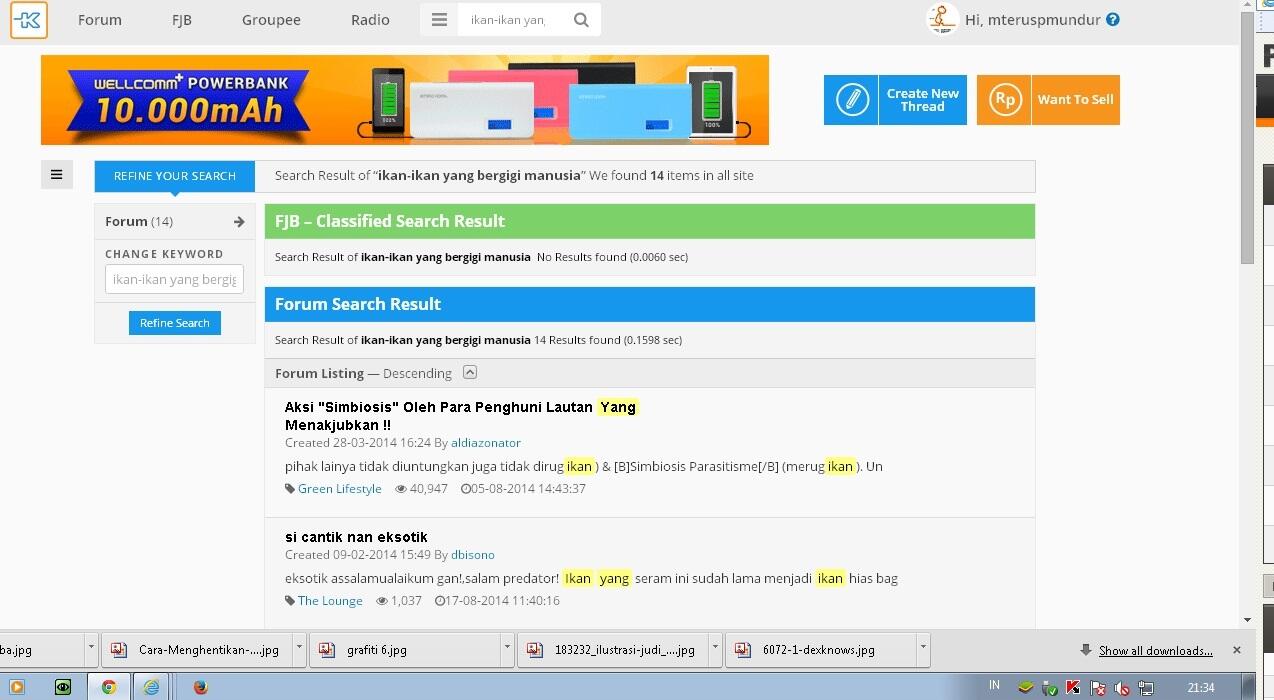The height and width of the screenshot is (700, 1274).
Task: Click the taskbar clock showing 21:34
Action: 1201,688
